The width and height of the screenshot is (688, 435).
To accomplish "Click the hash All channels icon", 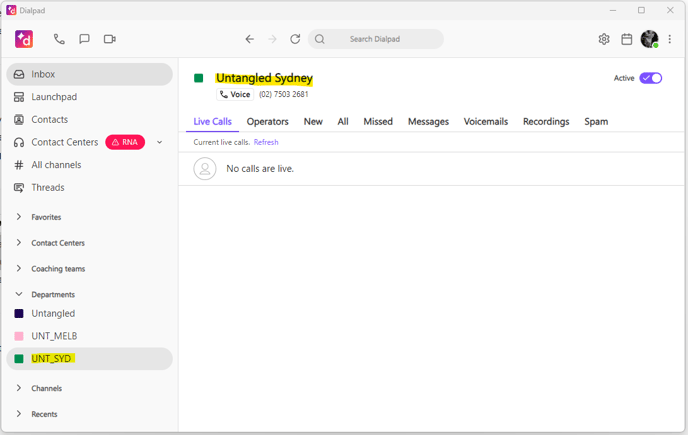I will pos(19,165).
